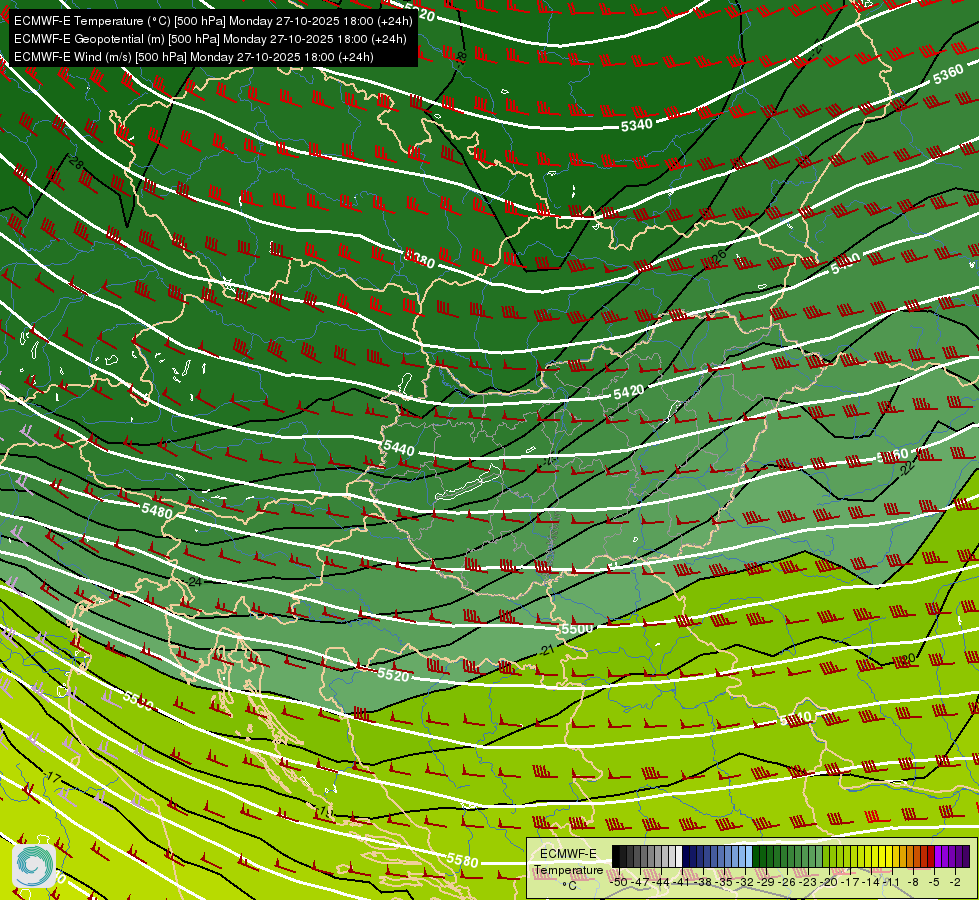Click the -2 tick label in the legend
The image size is (979, 900).
click(x=955, y=882)
